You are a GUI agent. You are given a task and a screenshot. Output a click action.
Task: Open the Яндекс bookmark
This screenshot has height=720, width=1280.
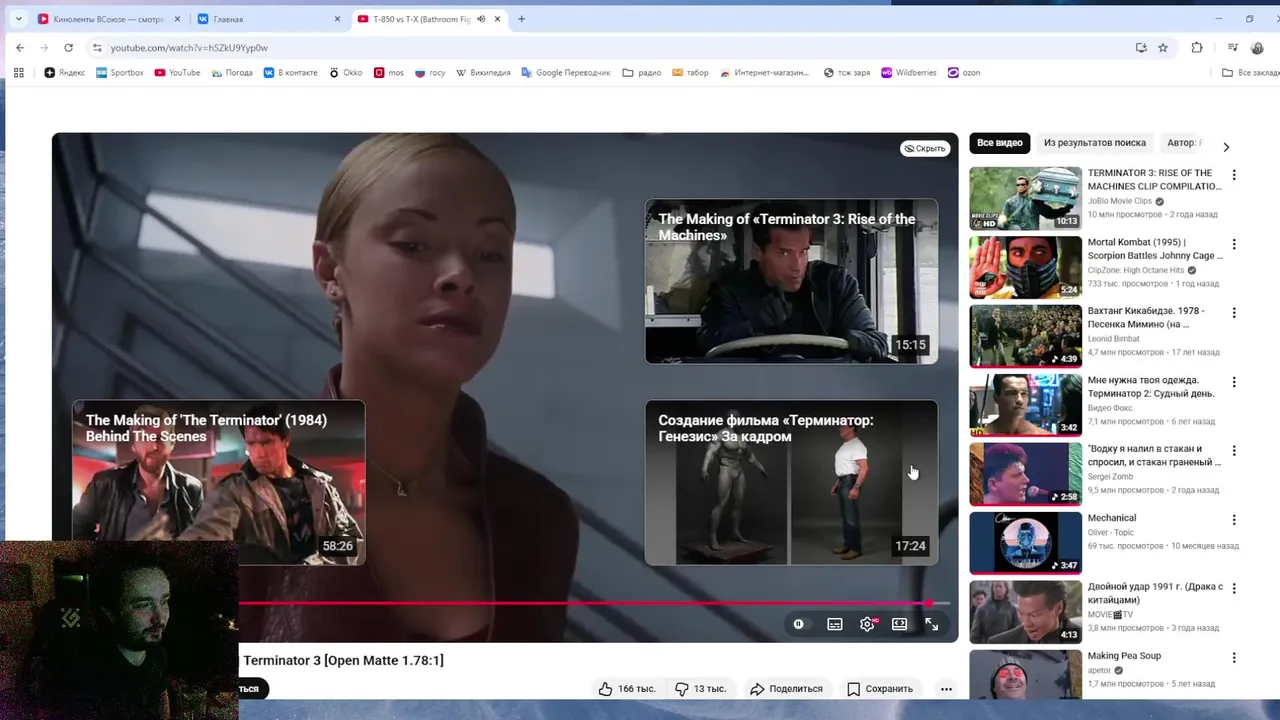click(x=65, y=73)
